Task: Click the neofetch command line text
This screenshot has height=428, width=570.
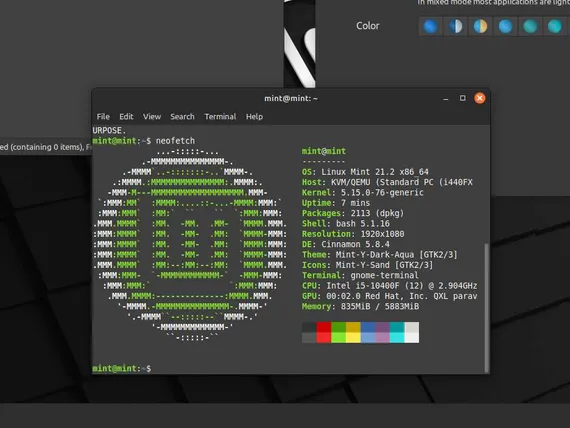Action: [176, 141]
